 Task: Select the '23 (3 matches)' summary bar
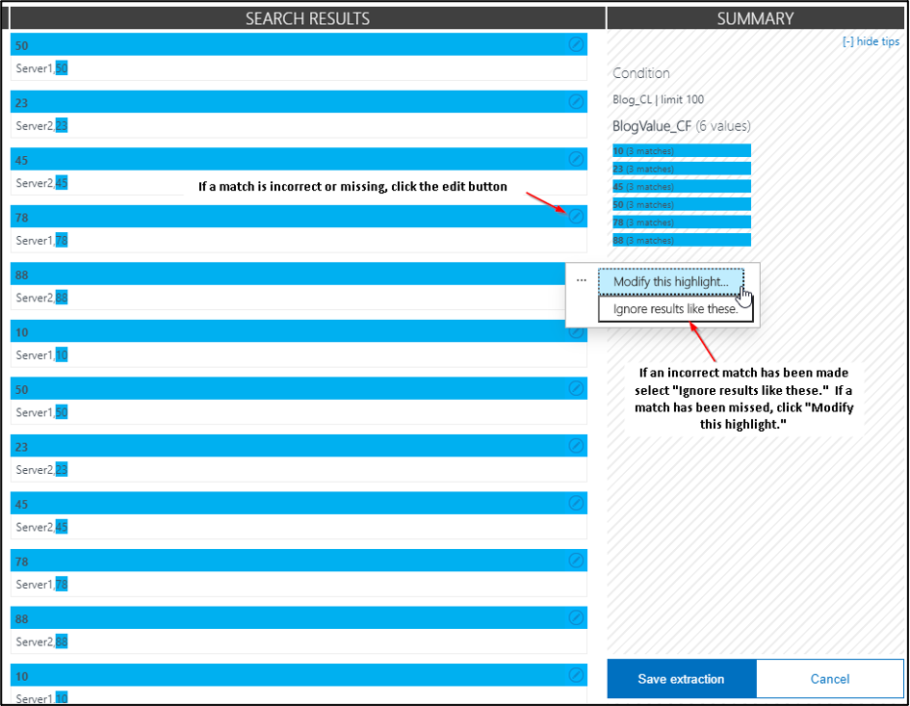pyautogui.click(x=680, y=168)
